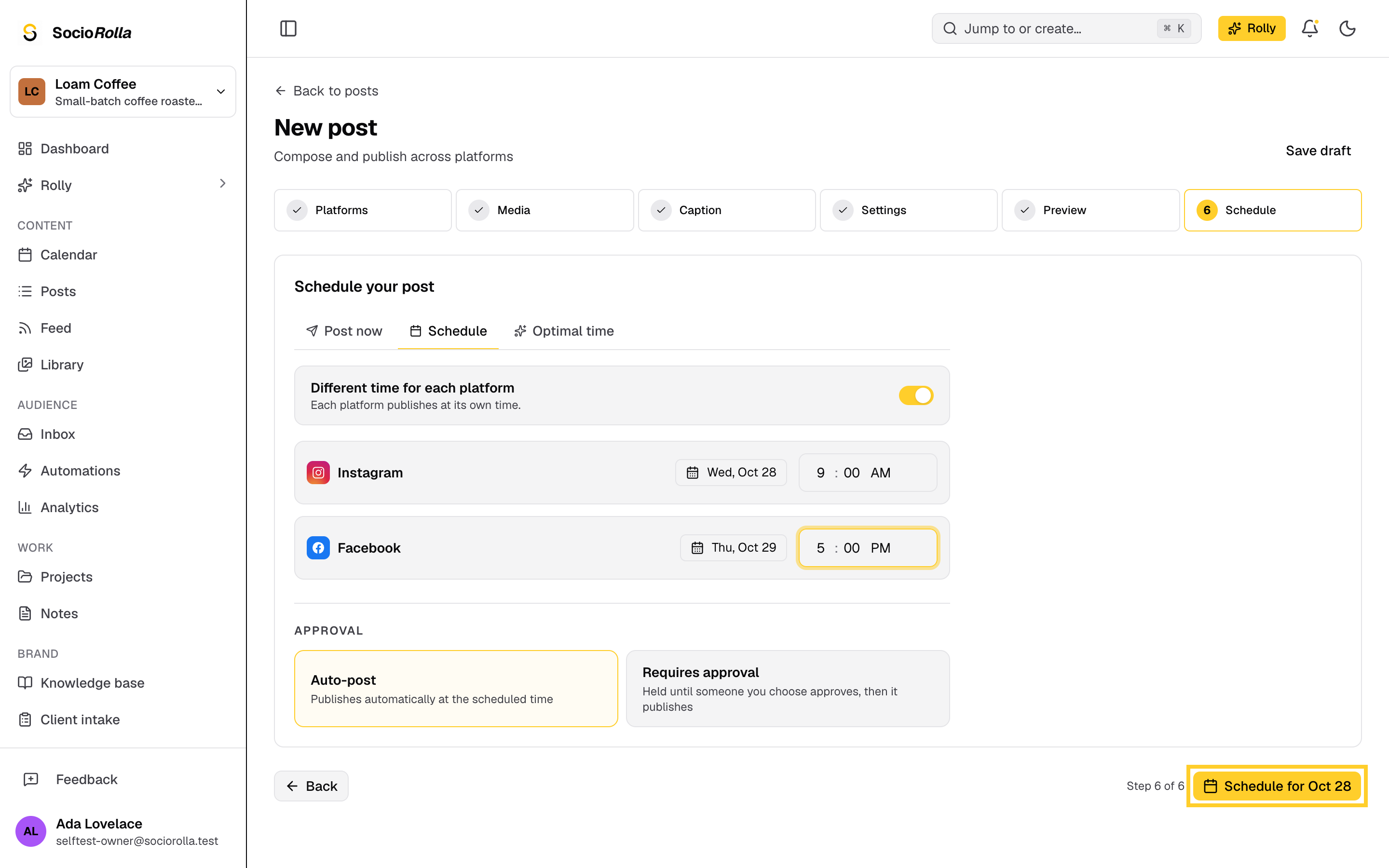Open Instagram date picker Wed, Oct 28

[731, 473]
